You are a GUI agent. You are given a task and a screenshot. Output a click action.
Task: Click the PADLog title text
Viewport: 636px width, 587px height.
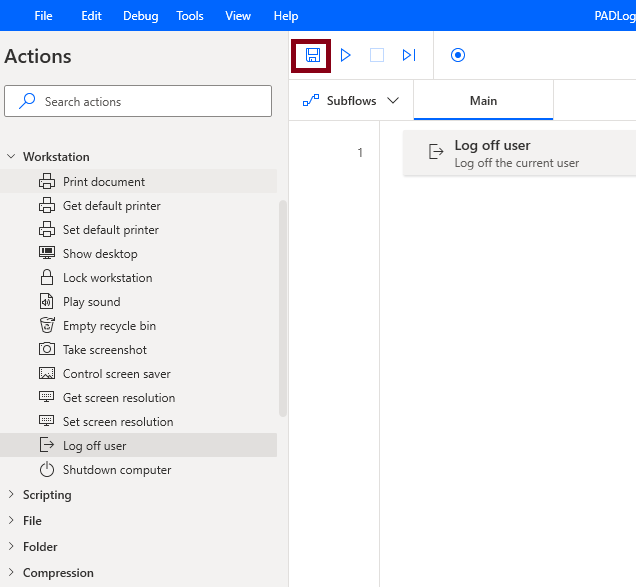pyautogui.click(x=615, y=16)
